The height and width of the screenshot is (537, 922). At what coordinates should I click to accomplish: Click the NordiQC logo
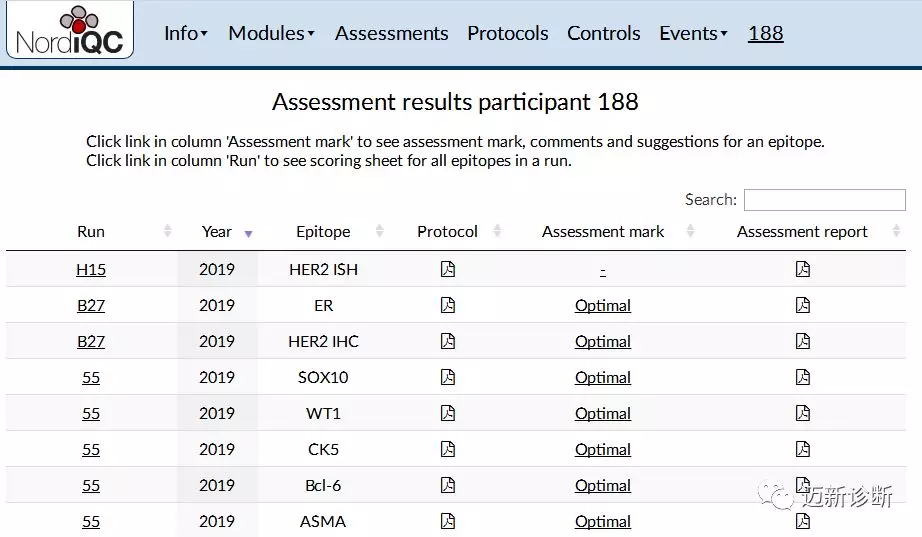tap(70, 31)
